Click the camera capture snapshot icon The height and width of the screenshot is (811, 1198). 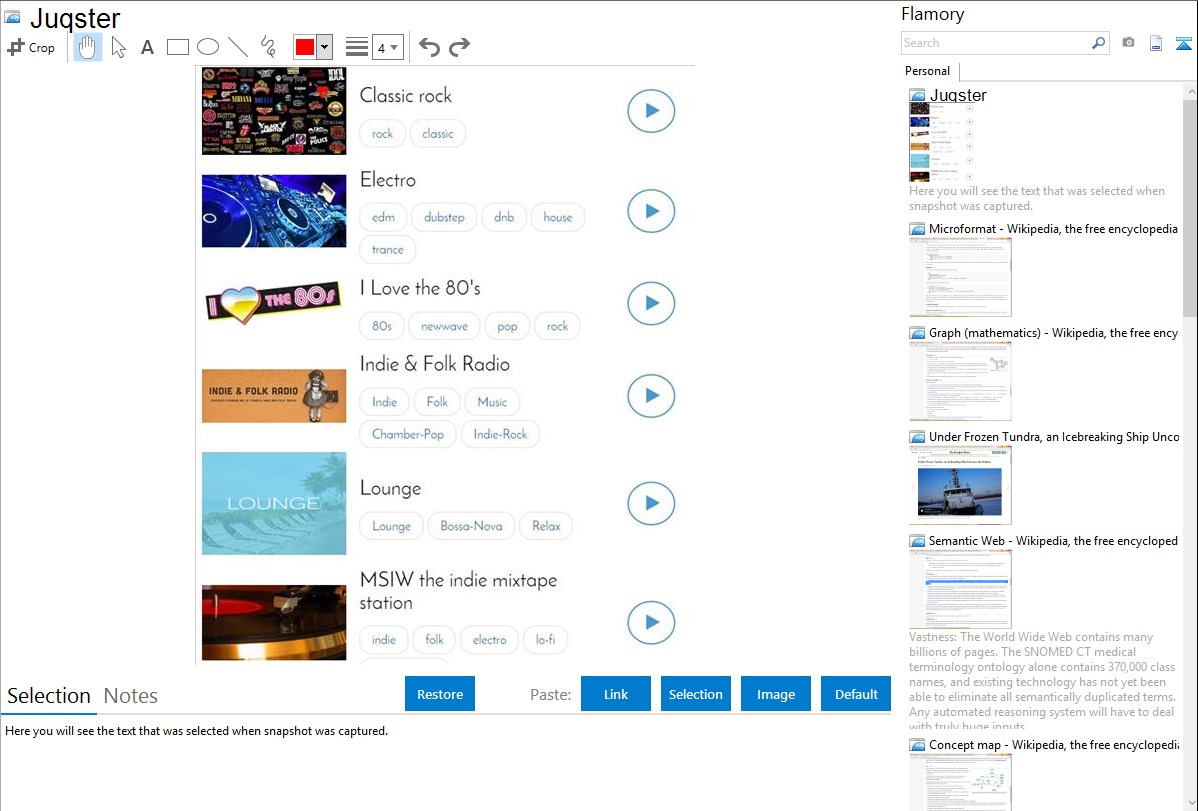pos(1128,43)
